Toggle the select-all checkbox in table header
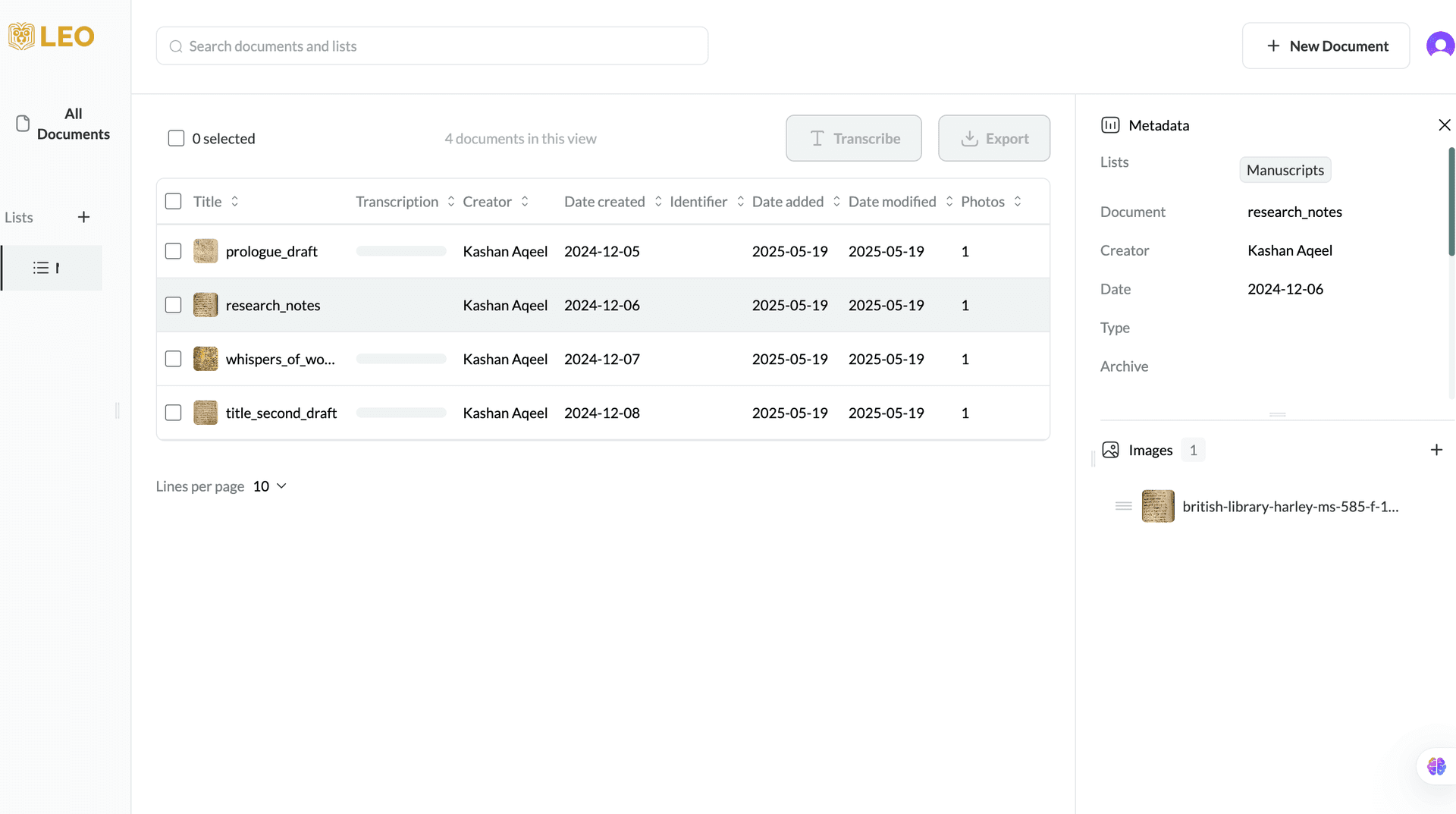This screenshot has width=1456, height=814. coord(174,201)
